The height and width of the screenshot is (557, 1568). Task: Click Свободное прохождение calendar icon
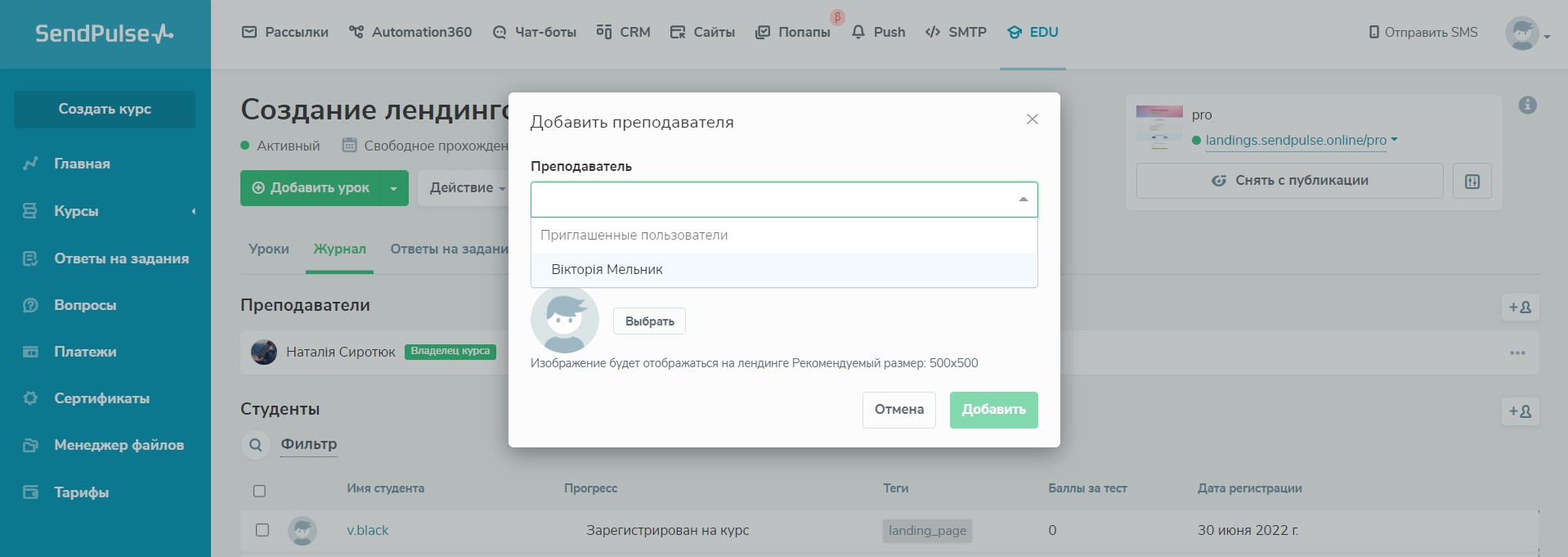tap(349, 146)
